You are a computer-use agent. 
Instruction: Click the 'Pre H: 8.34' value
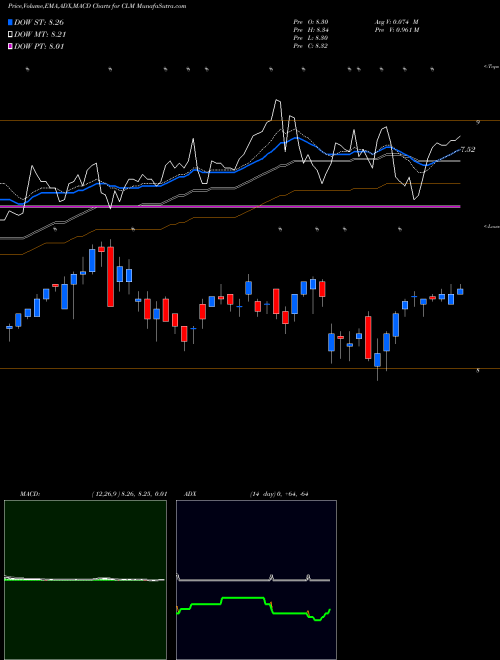point(311,30)
